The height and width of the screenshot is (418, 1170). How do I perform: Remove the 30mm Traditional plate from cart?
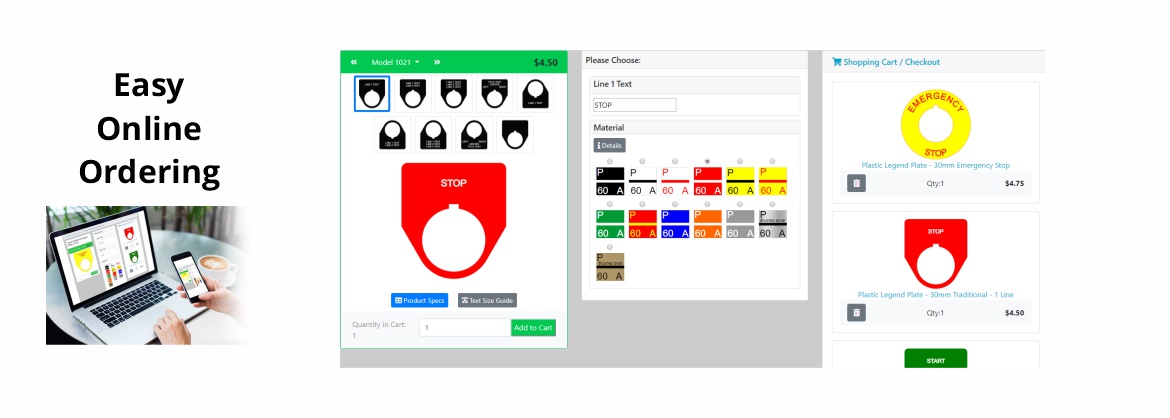pos(857,313)
